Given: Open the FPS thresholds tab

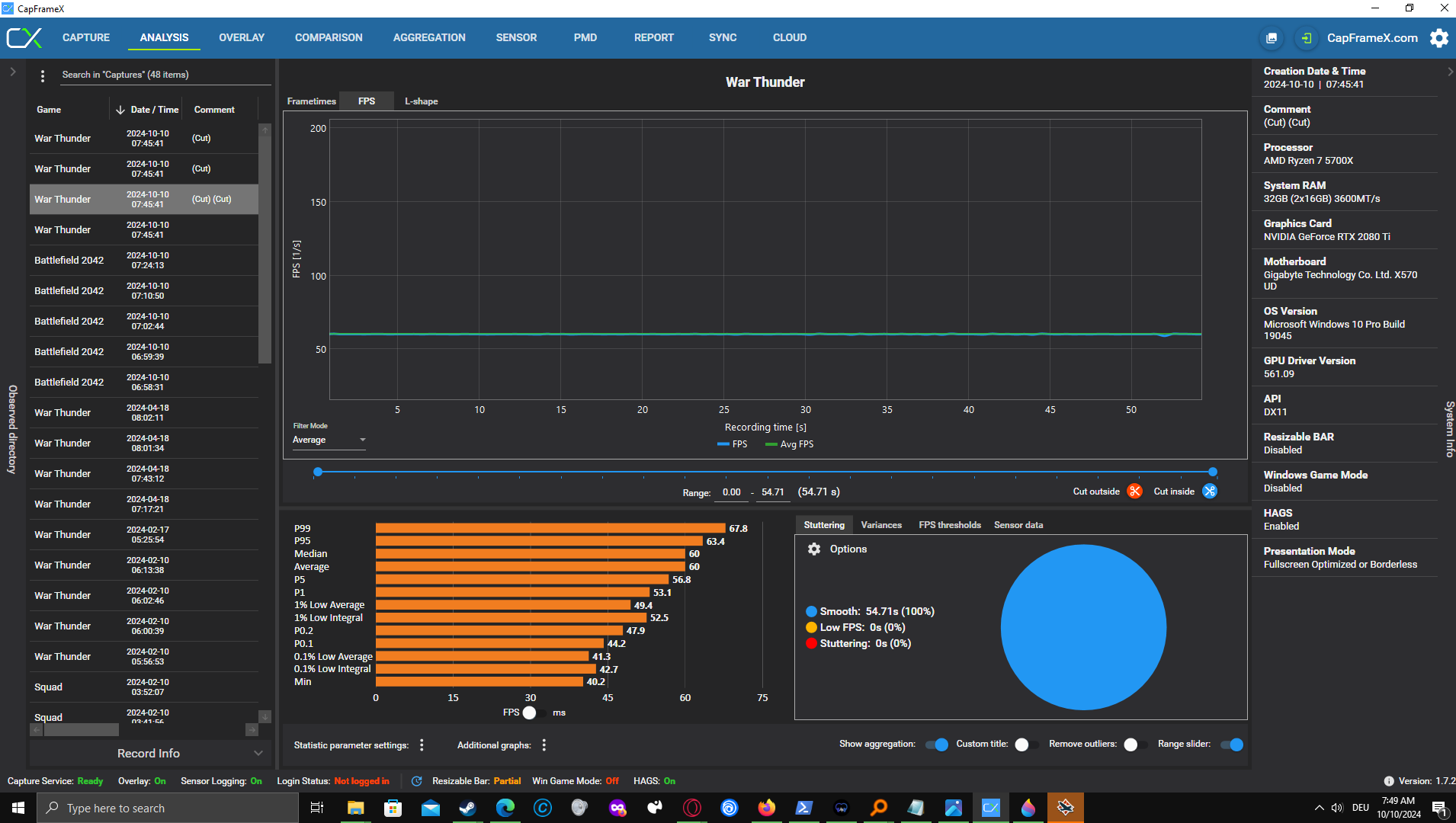Looking at the screenshot, I should coord(950,525).
